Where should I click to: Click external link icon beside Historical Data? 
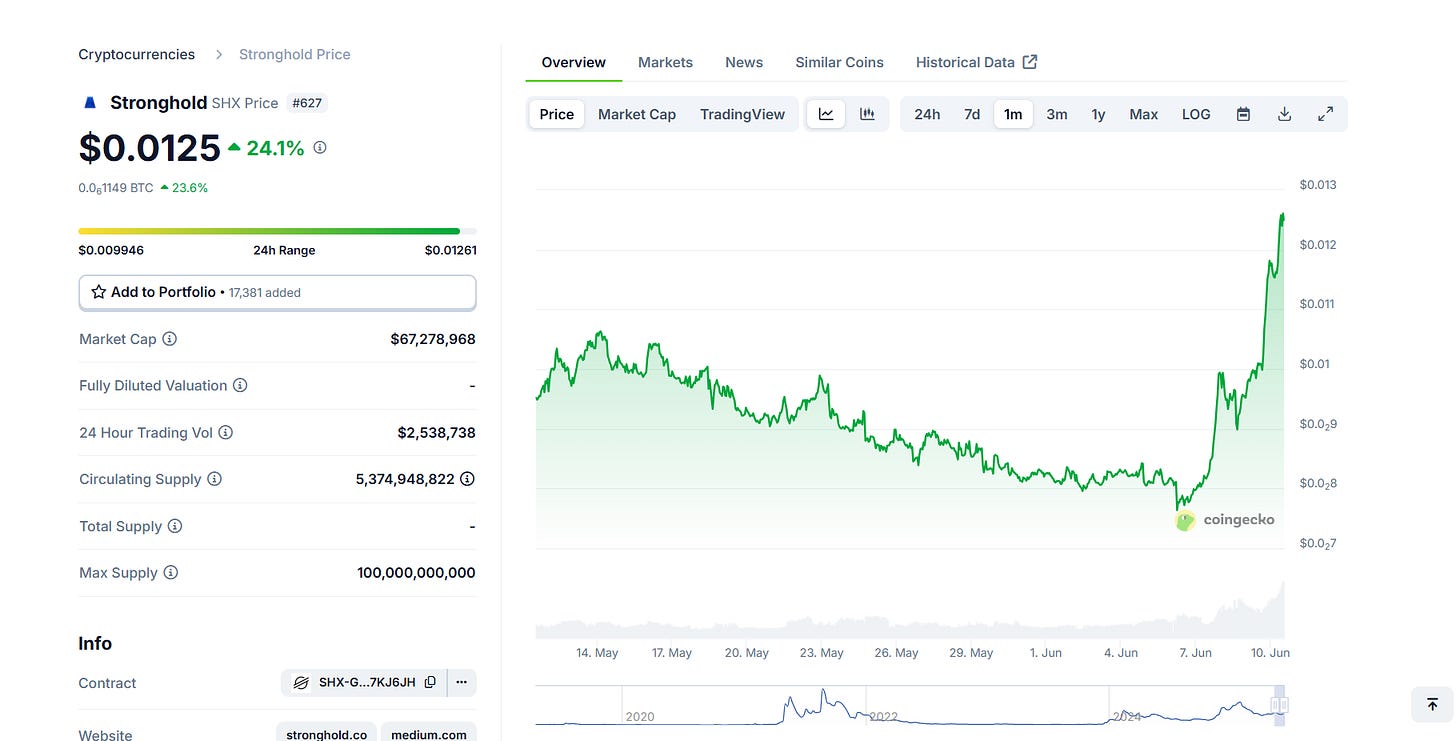click(x=1030, y=62)
